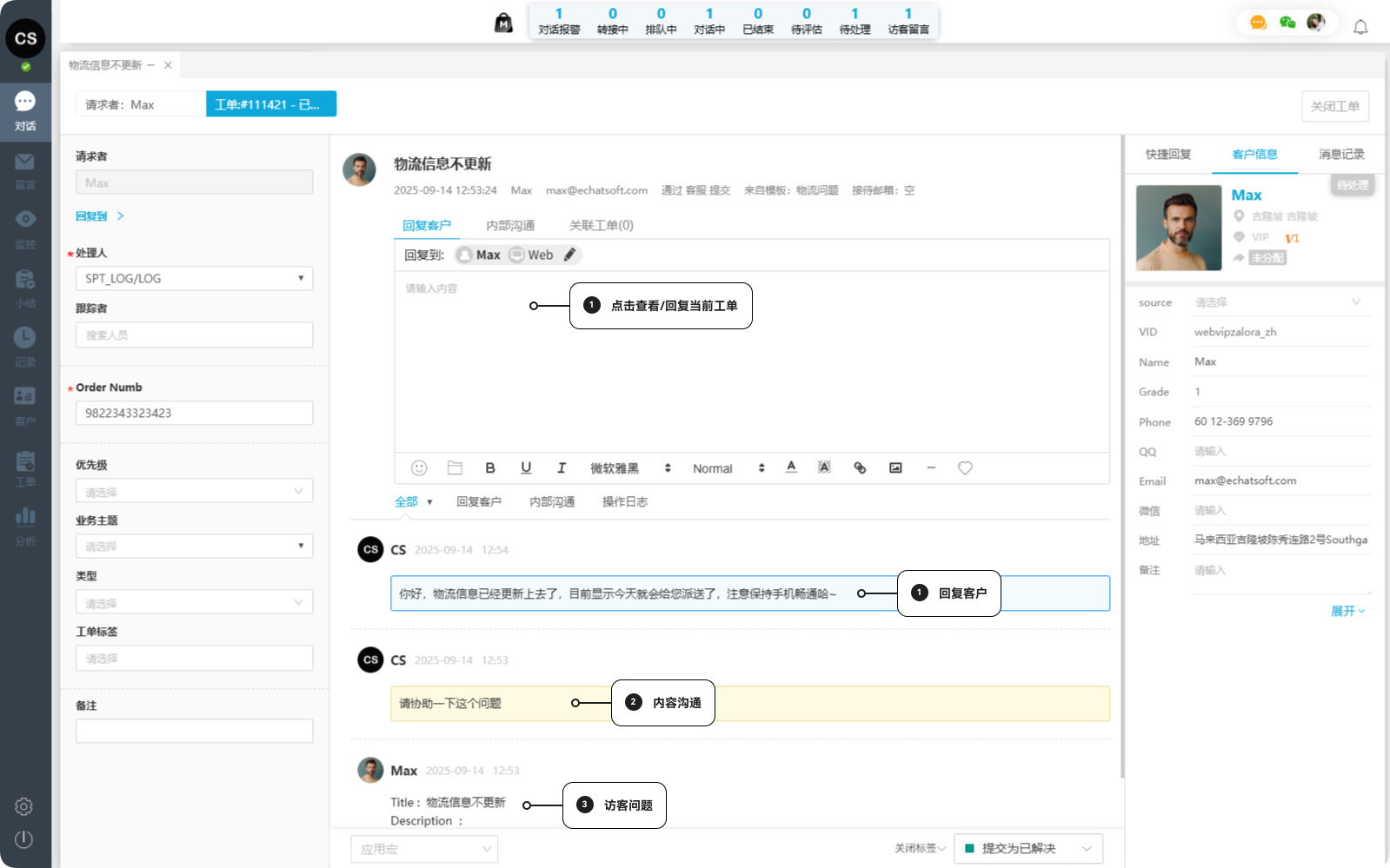
Task: Click the heart icon in editor toolbar
Action: click(x=965, y=468)
